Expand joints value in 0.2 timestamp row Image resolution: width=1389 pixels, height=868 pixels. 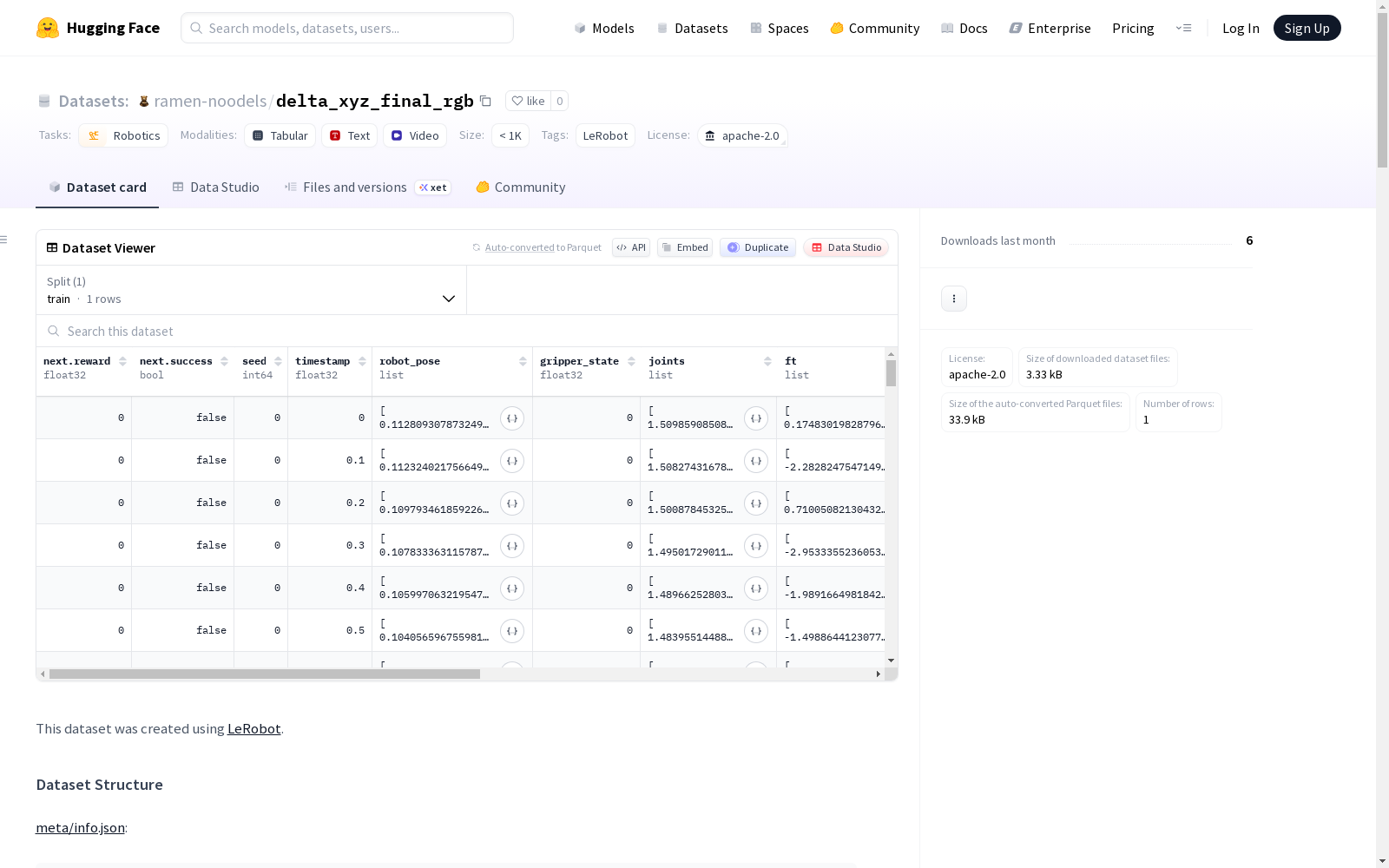coord(756,503)
